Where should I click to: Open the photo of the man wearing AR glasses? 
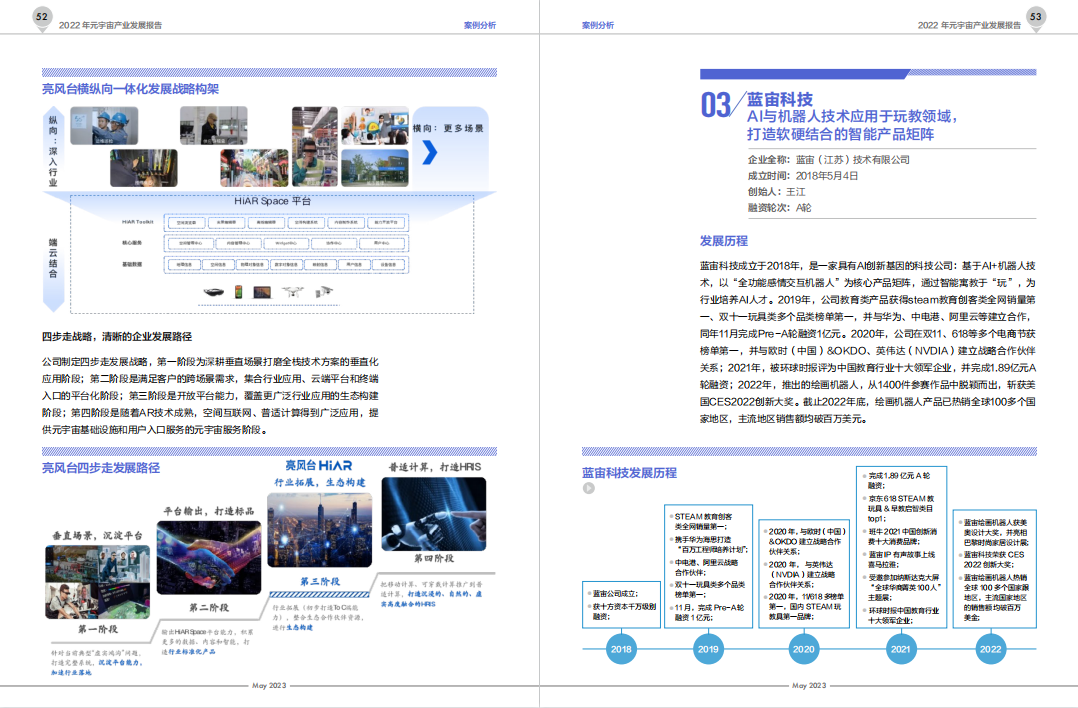pyautogui.click(x=315, y=146)
